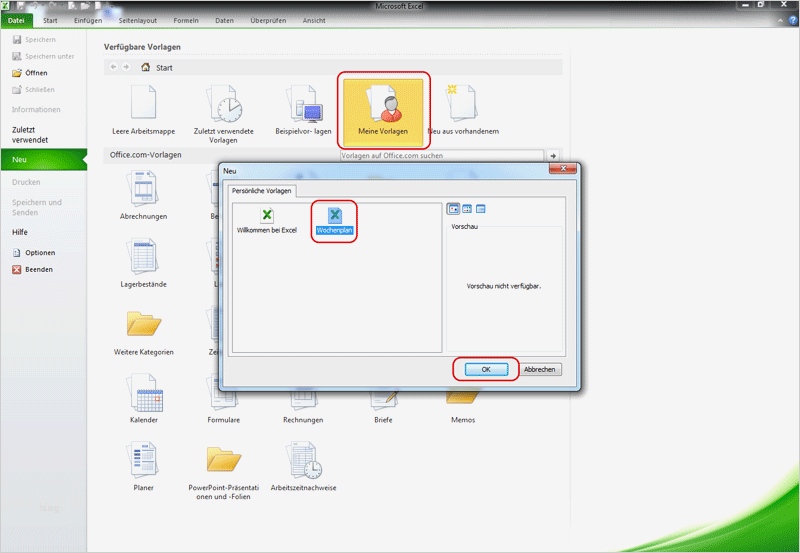The width and height of the screenshot is (800, 553).
Task: Click the Vorlagen auf Office.com search field
Action: pos(442,156)
